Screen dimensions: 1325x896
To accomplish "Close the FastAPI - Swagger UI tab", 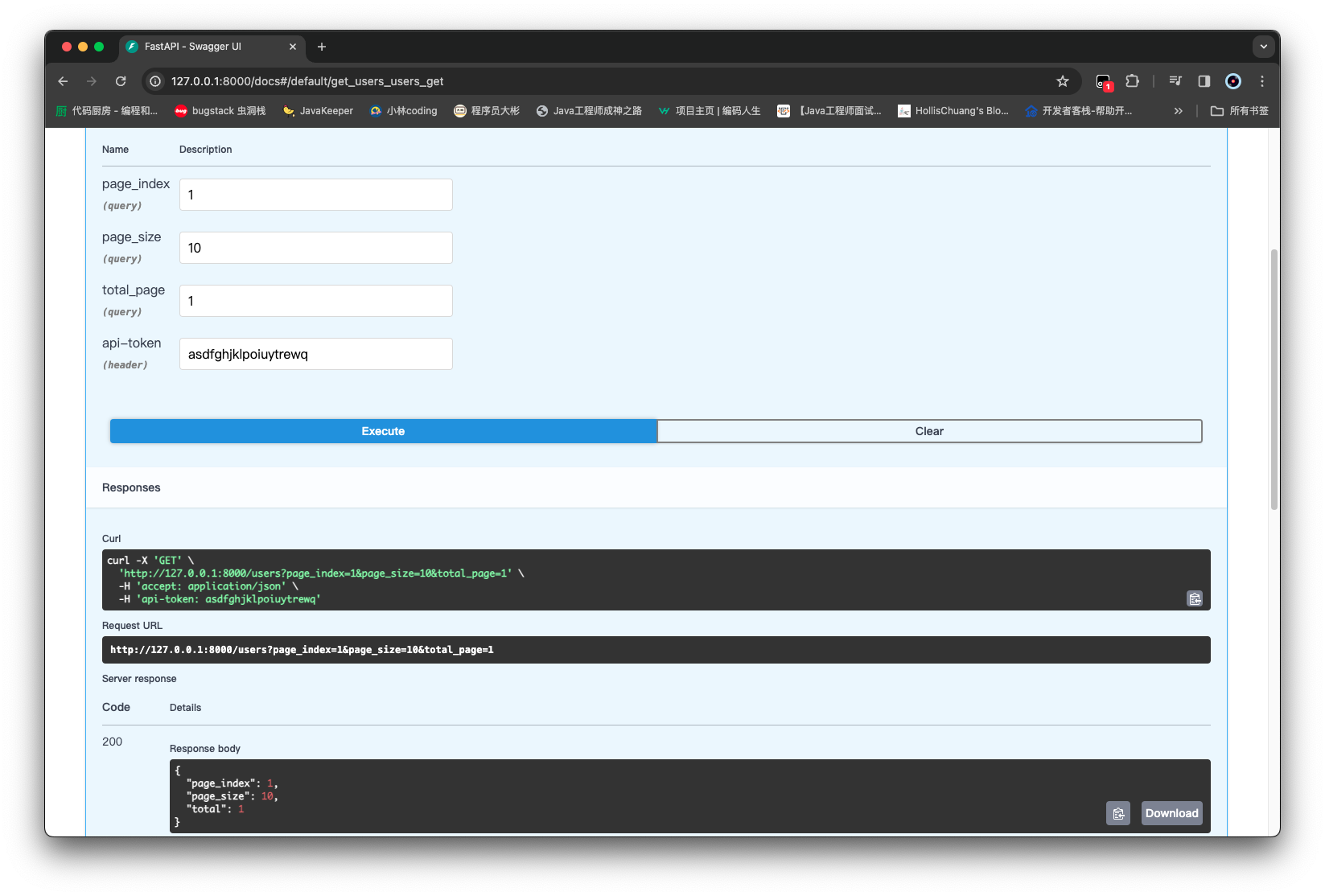I will pos(293,47).
